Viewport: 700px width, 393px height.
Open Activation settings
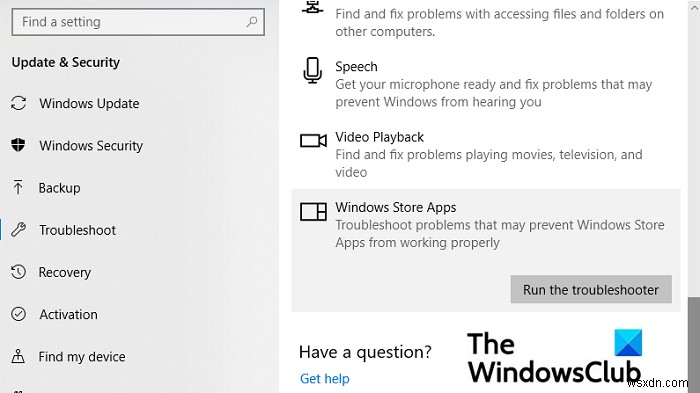pyautogui.click(x=68, y=314)
